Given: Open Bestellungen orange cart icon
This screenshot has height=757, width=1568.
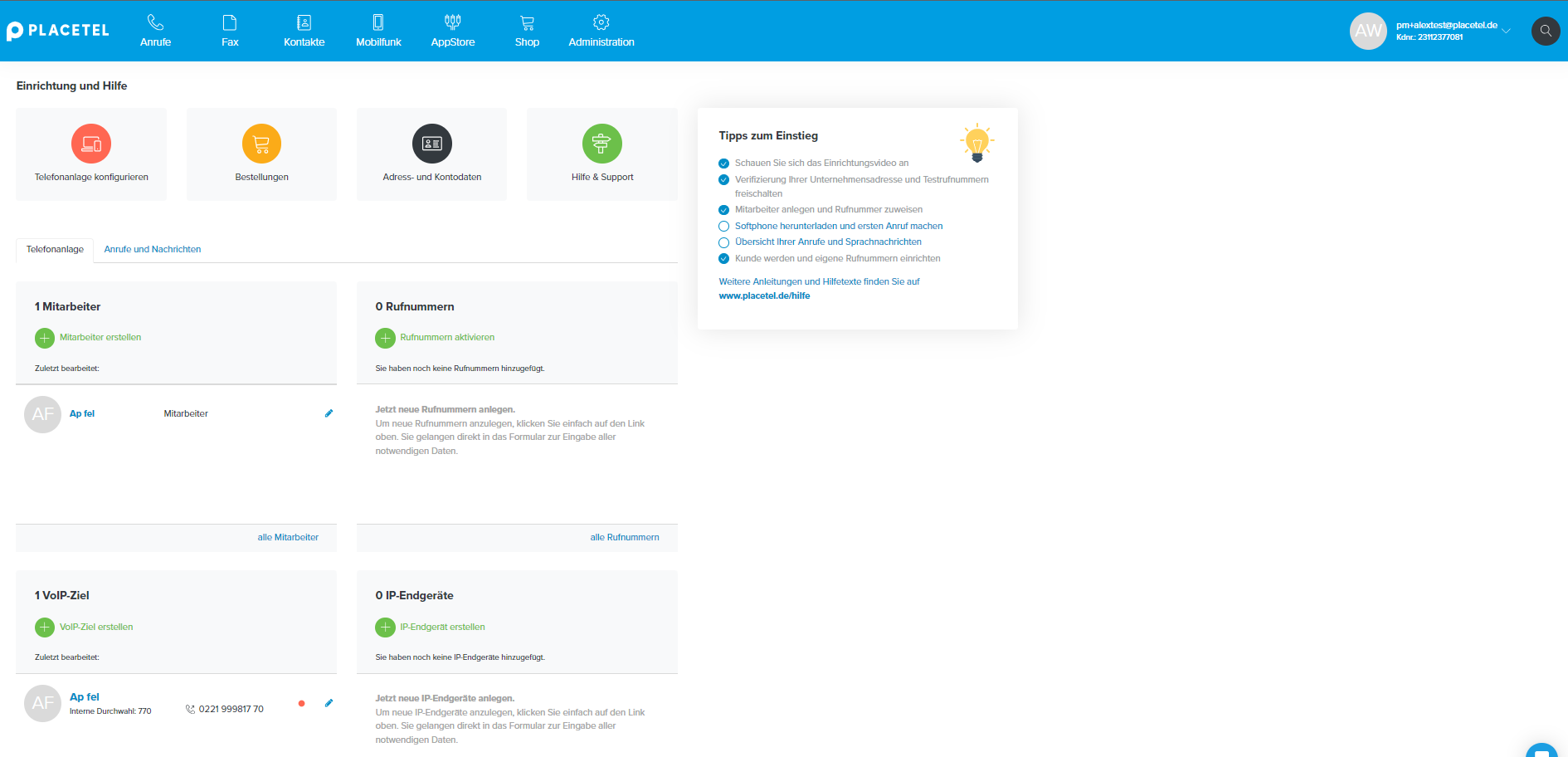Looking at the screenshot, I should point(261,144).
